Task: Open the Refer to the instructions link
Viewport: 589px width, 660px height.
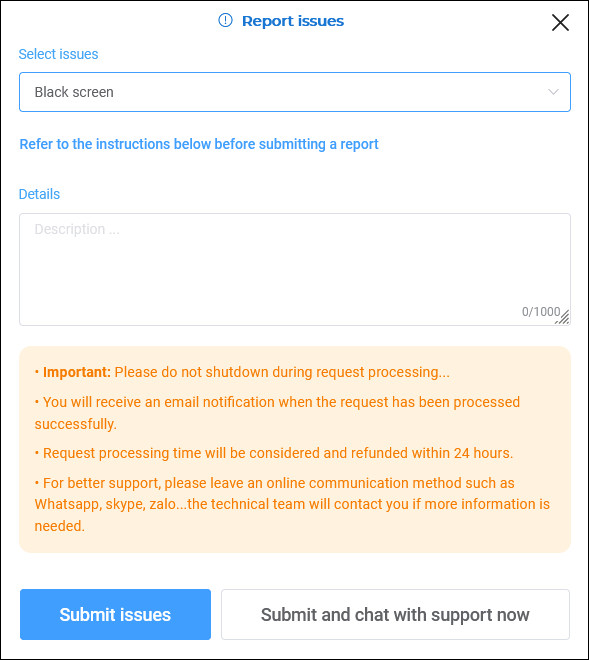Action: tap(199, 144)
